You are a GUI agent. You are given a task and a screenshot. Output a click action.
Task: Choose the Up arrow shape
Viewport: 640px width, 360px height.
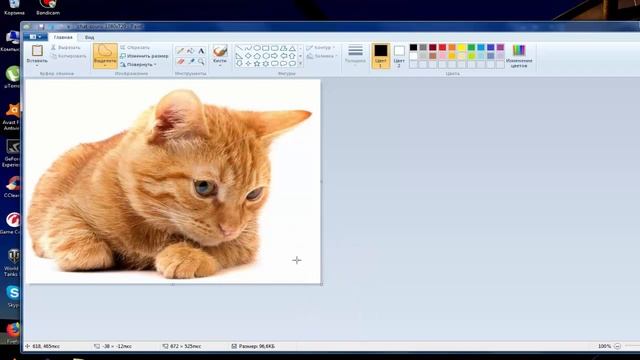[292, 56]
